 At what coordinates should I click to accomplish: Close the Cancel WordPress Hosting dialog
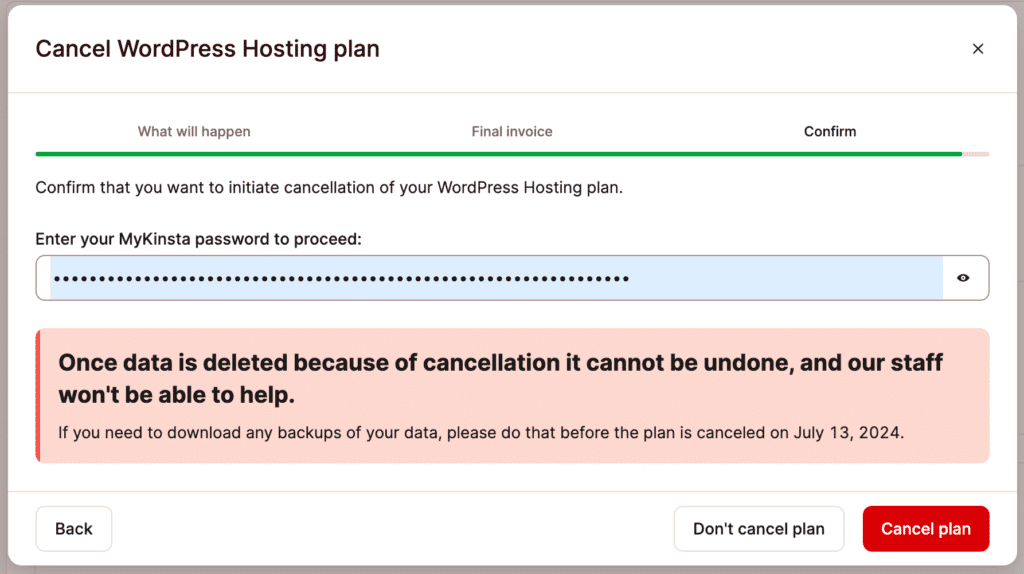977,49
